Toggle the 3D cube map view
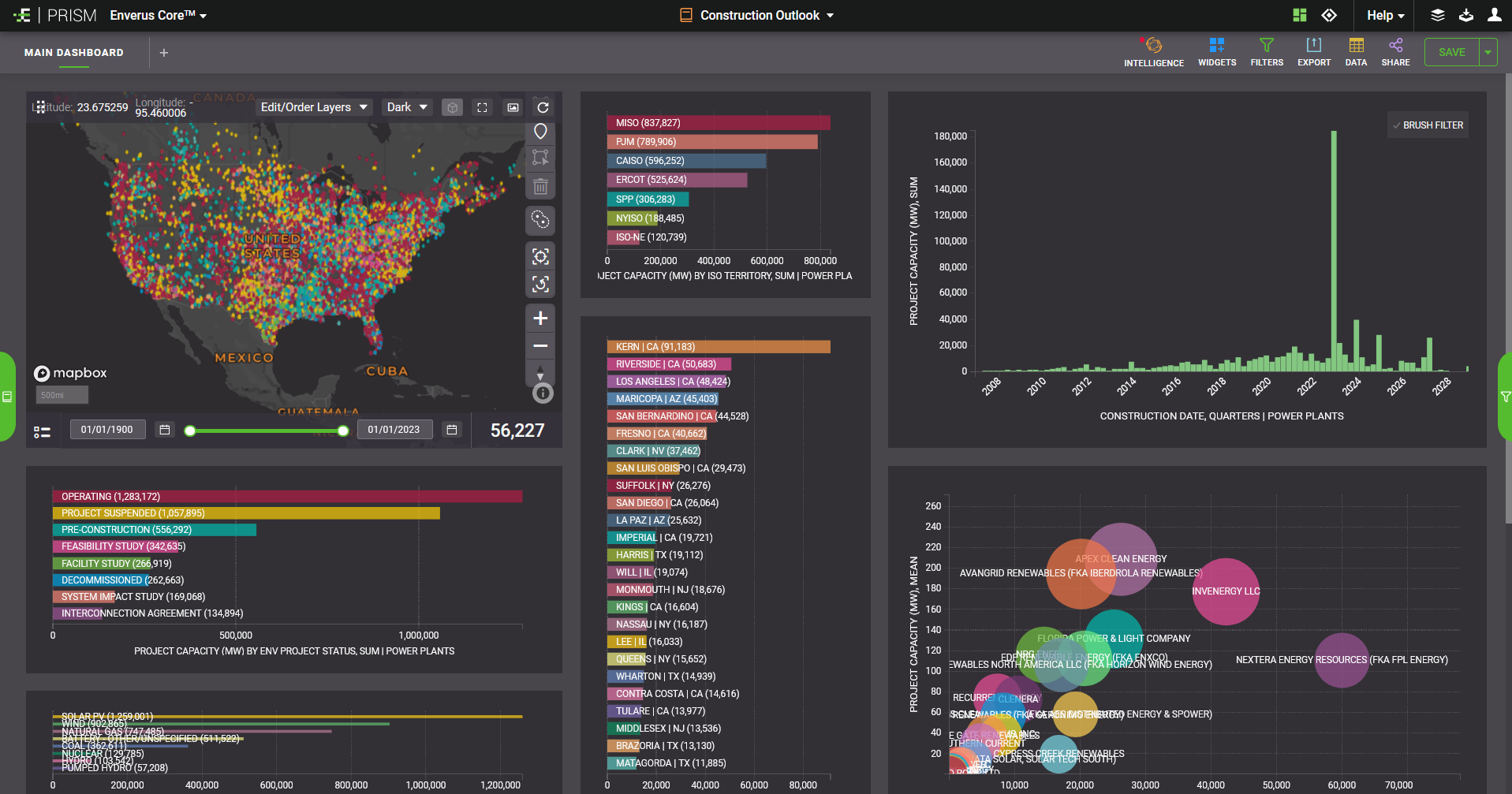This screenshot has width=1512, height=794. coord(452,107)
